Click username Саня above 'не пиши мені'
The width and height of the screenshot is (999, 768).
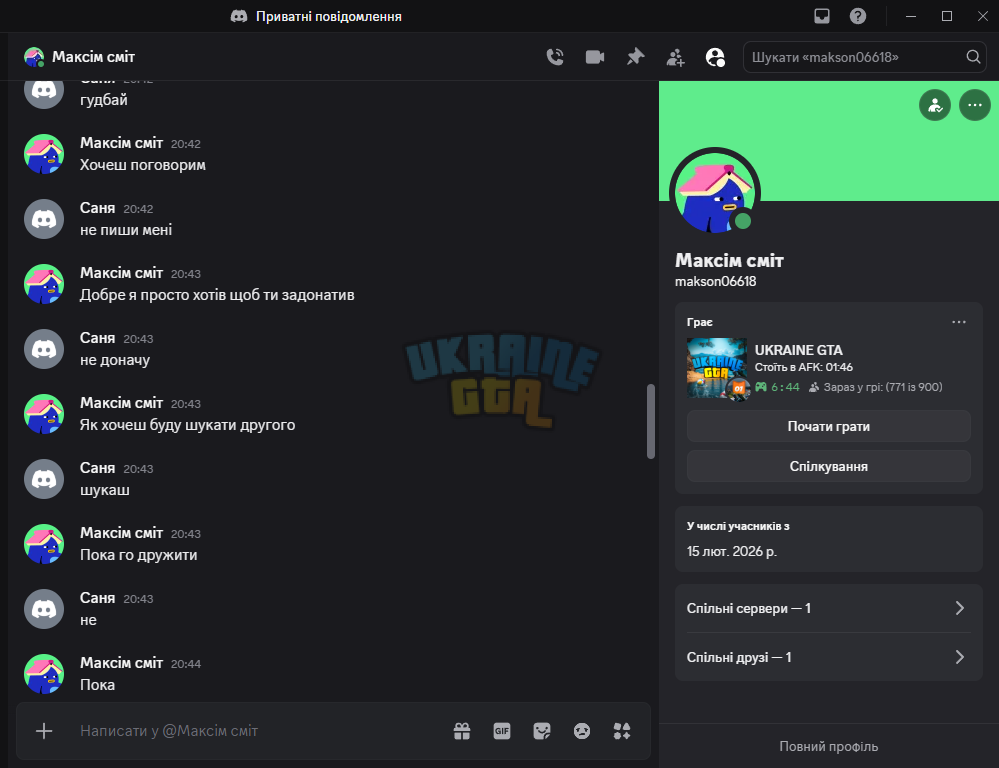(x=97, y=208)
